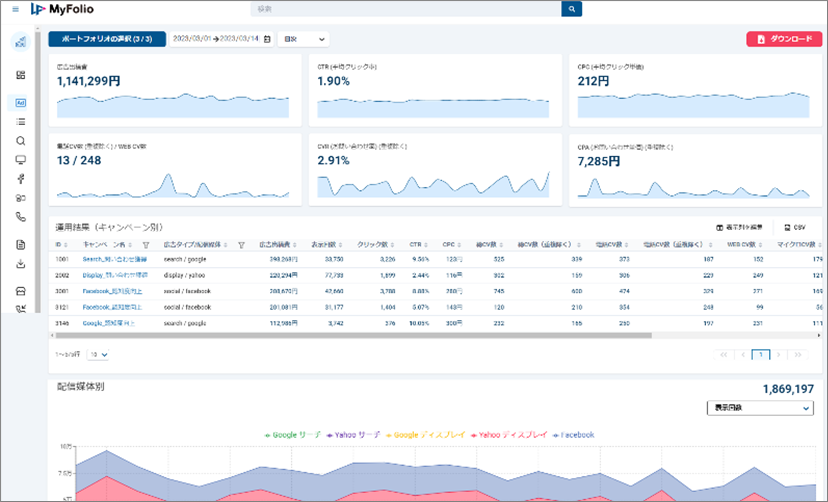Open the sidebar icon just above the phone
The height and width of the screenshot is (502, 828).
point(21,198)
